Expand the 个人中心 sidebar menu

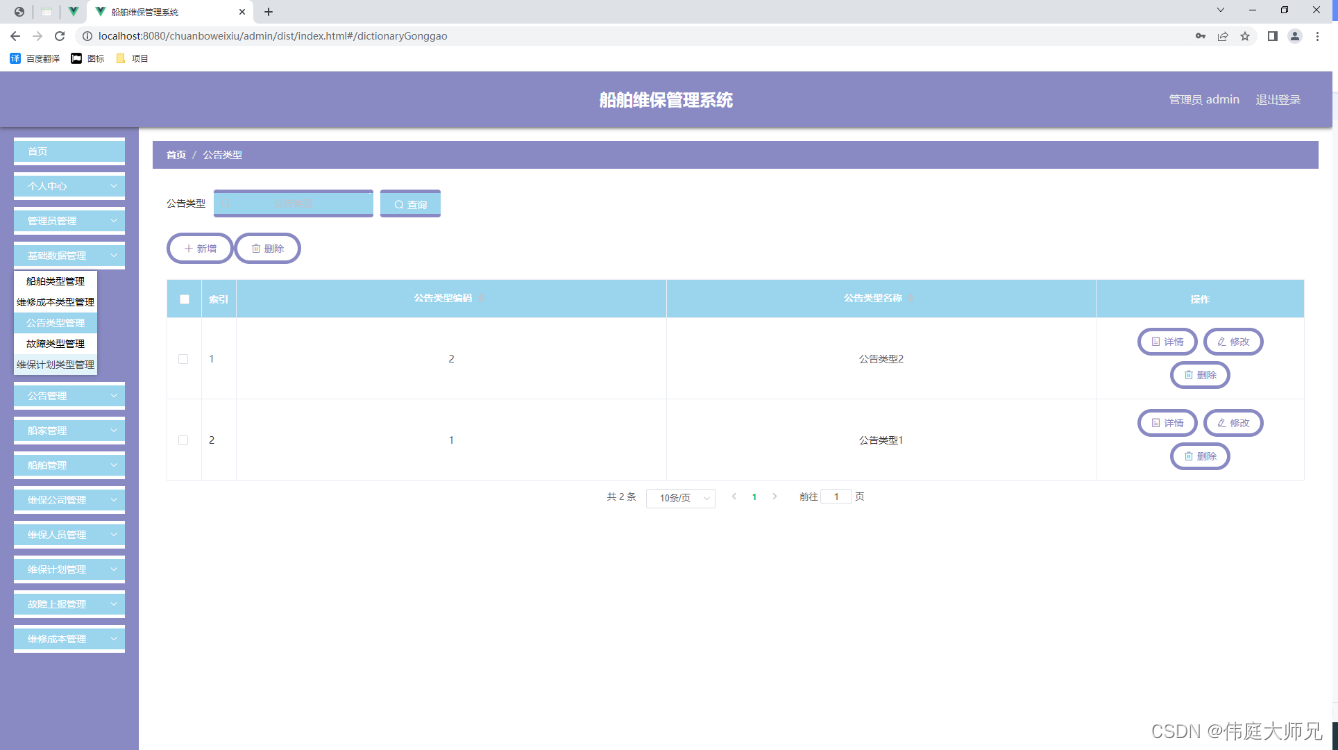[69, 186]
